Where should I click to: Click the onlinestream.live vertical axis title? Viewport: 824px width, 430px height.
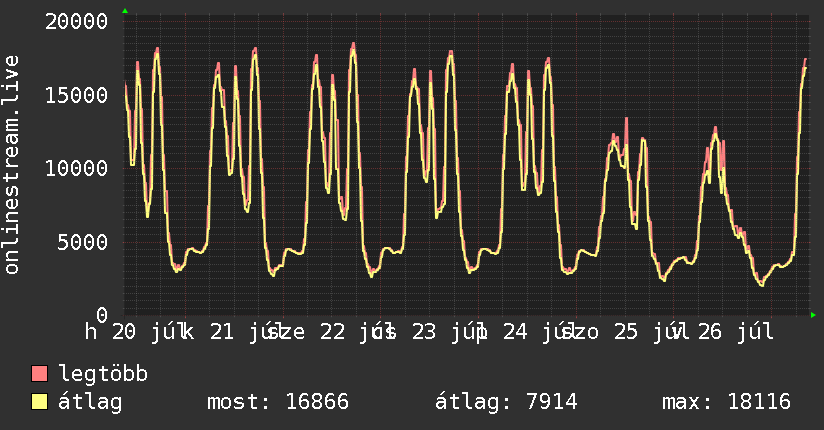point(11,165)
